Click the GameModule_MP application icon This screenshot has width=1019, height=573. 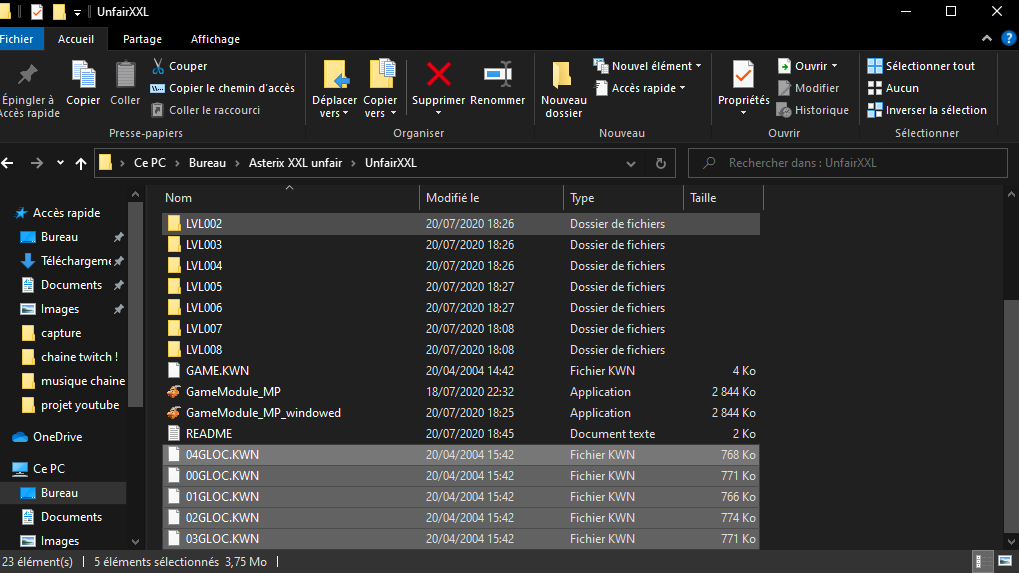pyautogui.click(x=174, y=392)
